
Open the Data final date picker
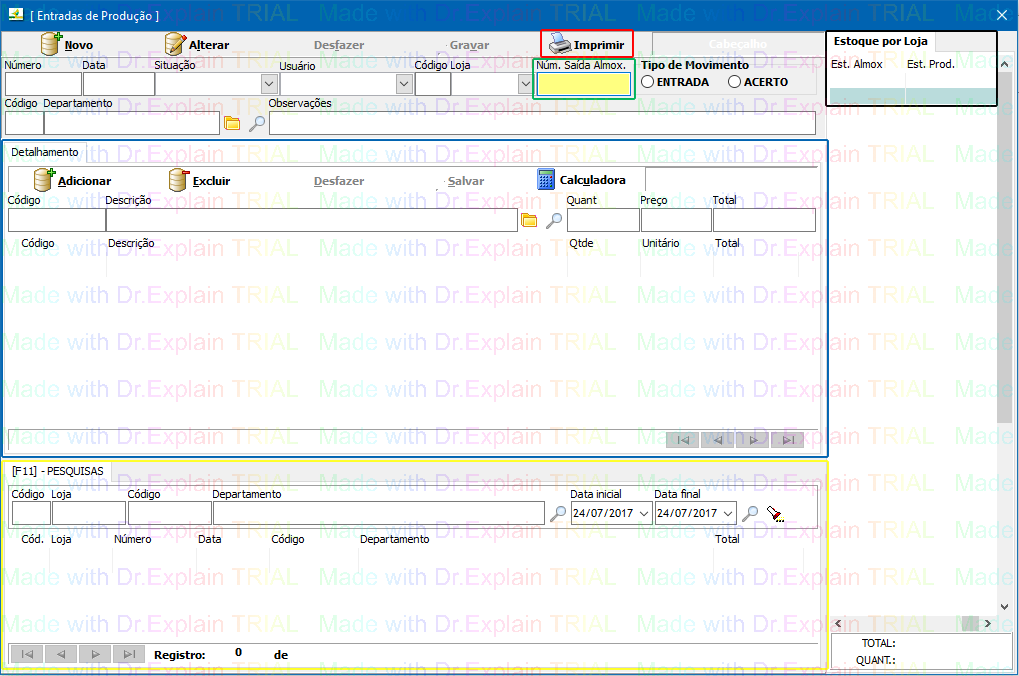coord(729,513)
